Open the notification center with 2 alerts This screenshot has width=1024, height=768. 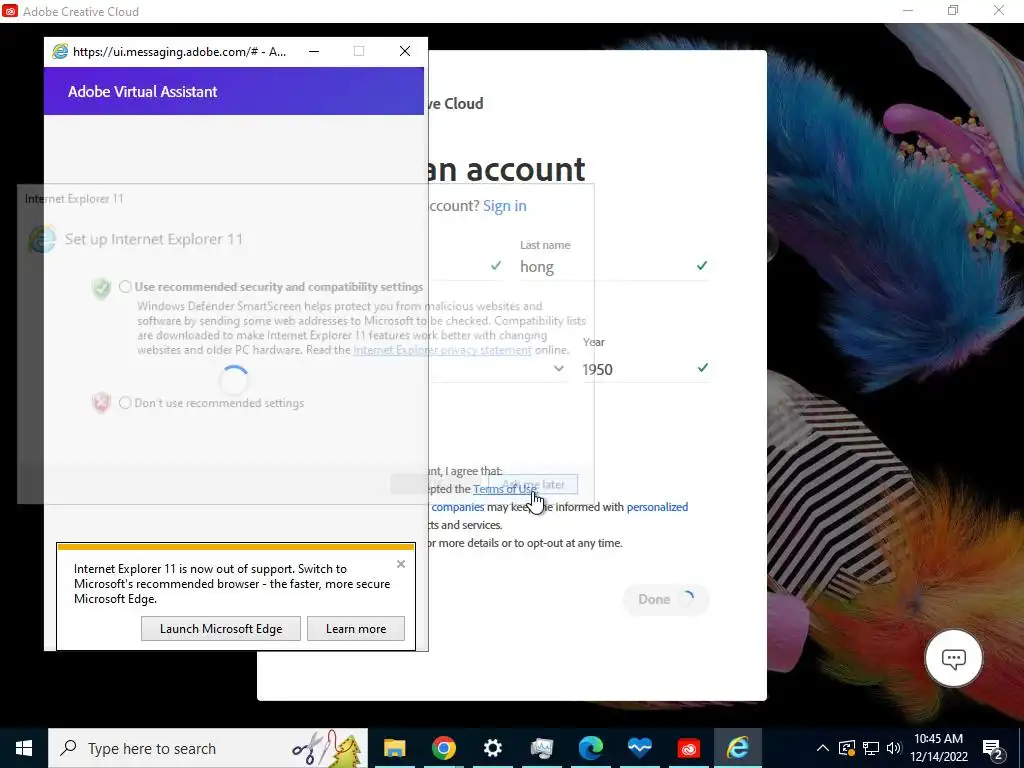pos(993,748)
